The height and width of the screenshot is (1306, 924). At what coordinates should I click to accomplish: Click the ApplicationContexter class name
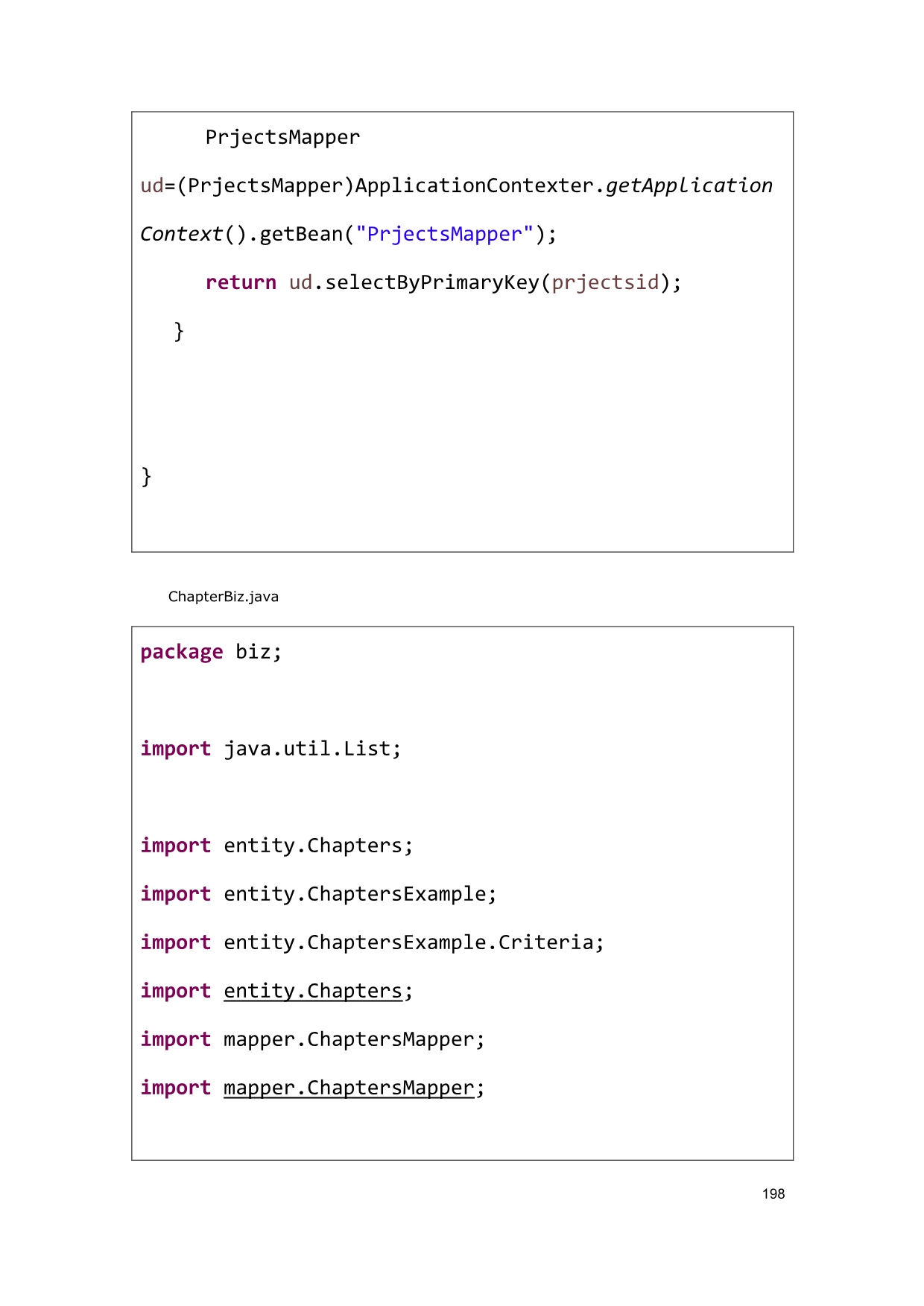pyautogui.click(x=474, y=186)
